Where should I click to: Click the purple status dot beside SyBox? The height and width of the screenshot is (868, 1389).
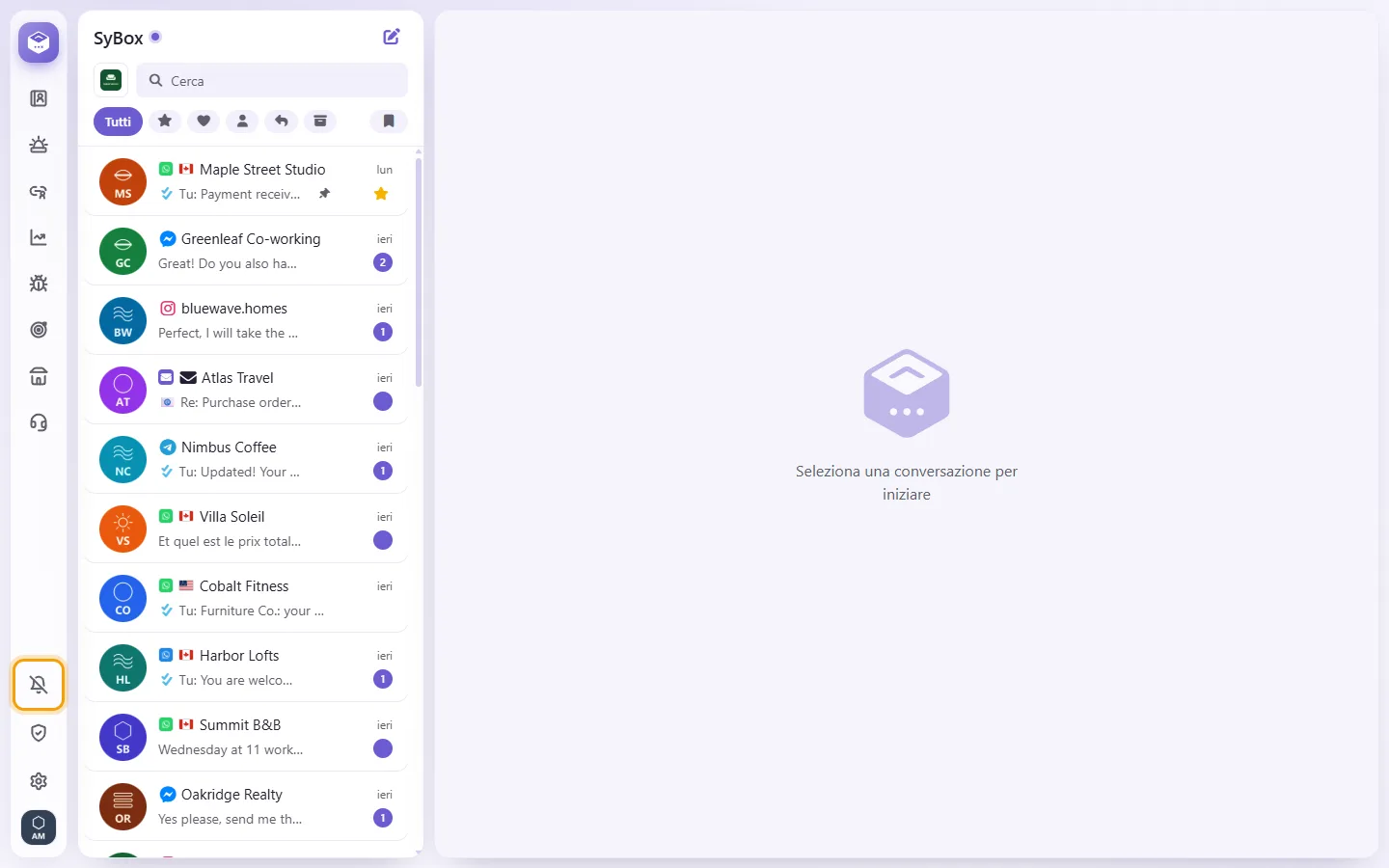click(155, 37)
